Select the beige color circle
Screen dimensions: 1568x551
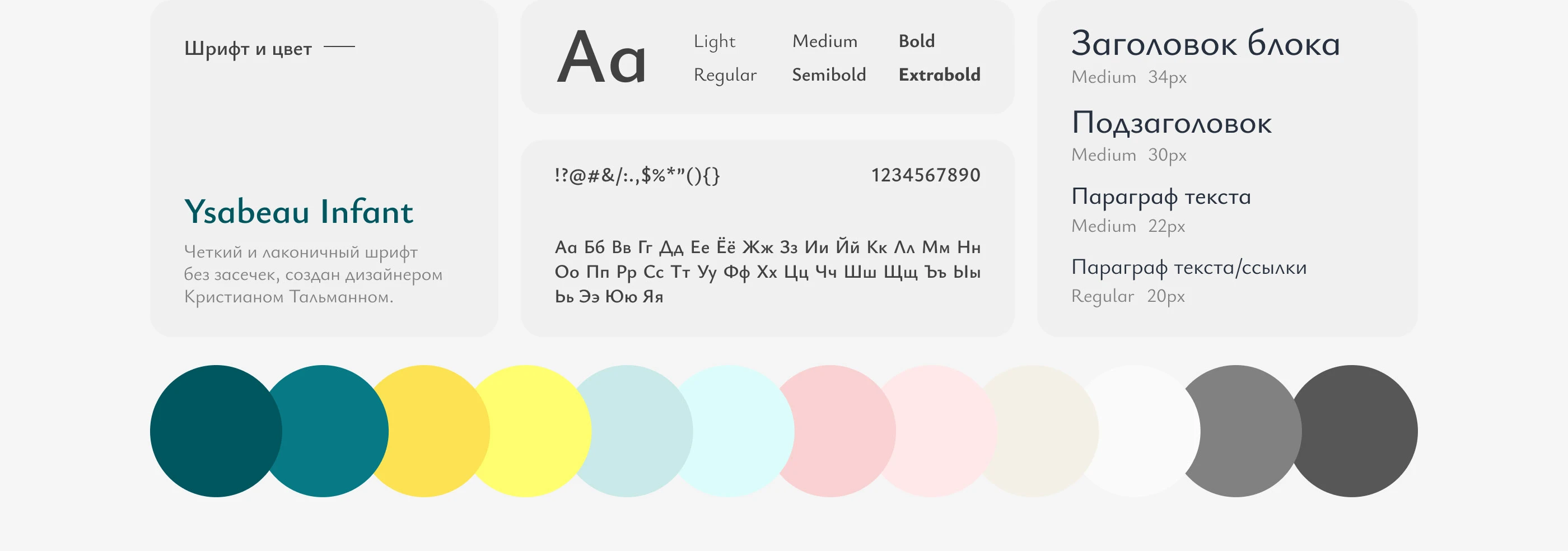coord(1044,431)
